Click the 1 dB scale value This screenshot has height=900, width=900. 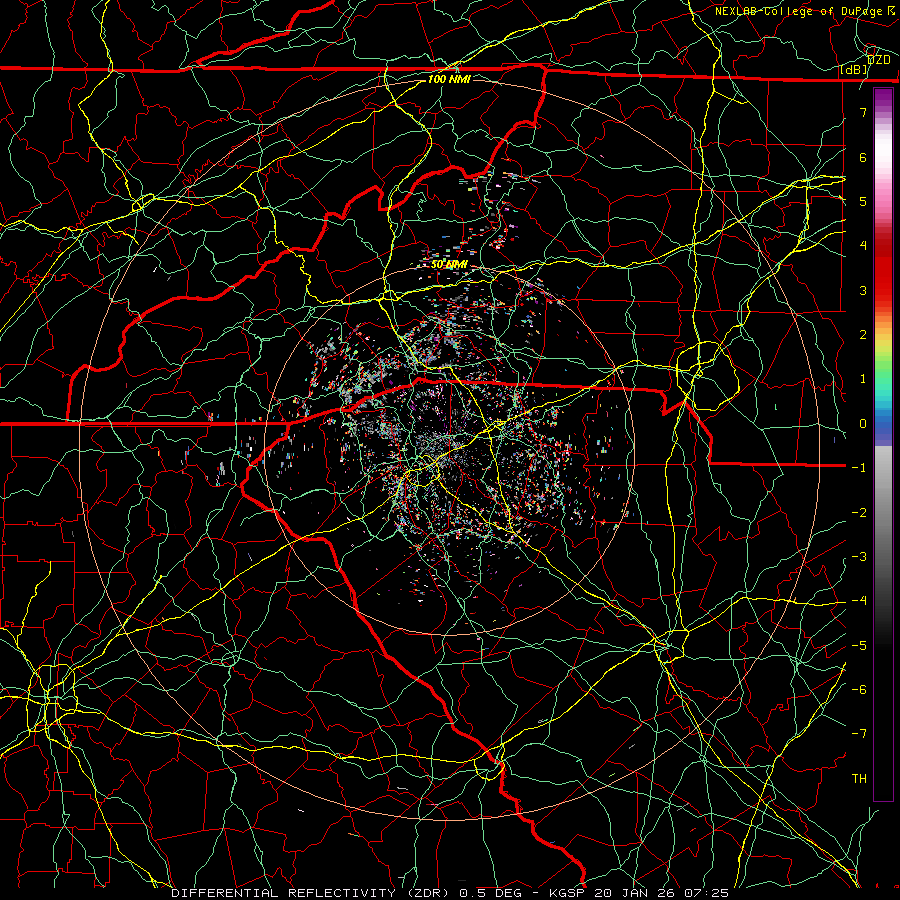pyautogui.click(x=863, y=379)
